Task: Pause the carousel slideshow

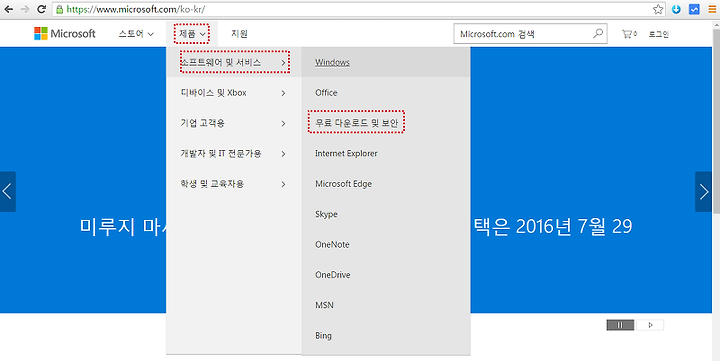Action: [620, 325]
